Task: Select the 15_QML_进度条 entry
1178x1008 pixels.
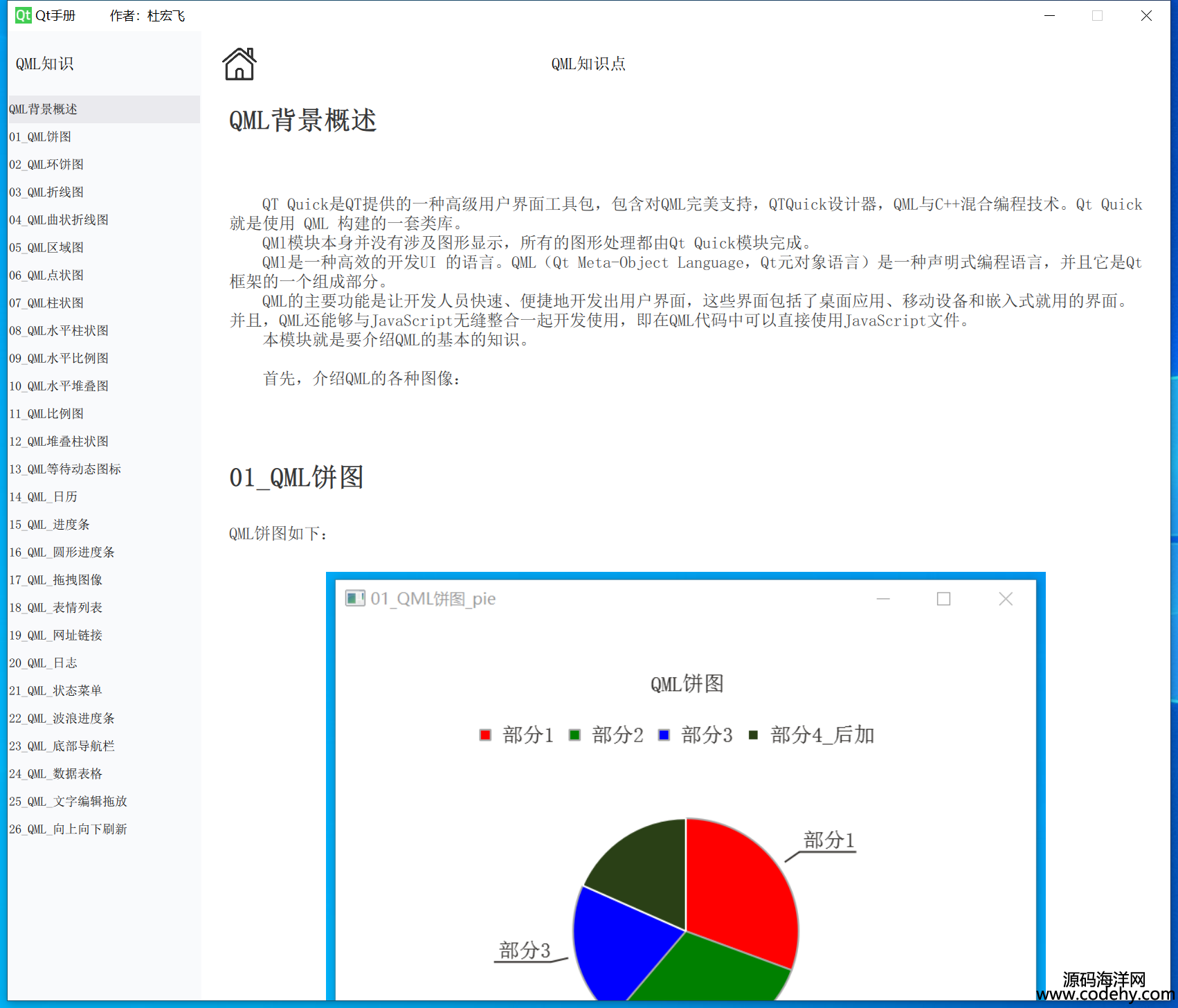Action: [104, 525]
